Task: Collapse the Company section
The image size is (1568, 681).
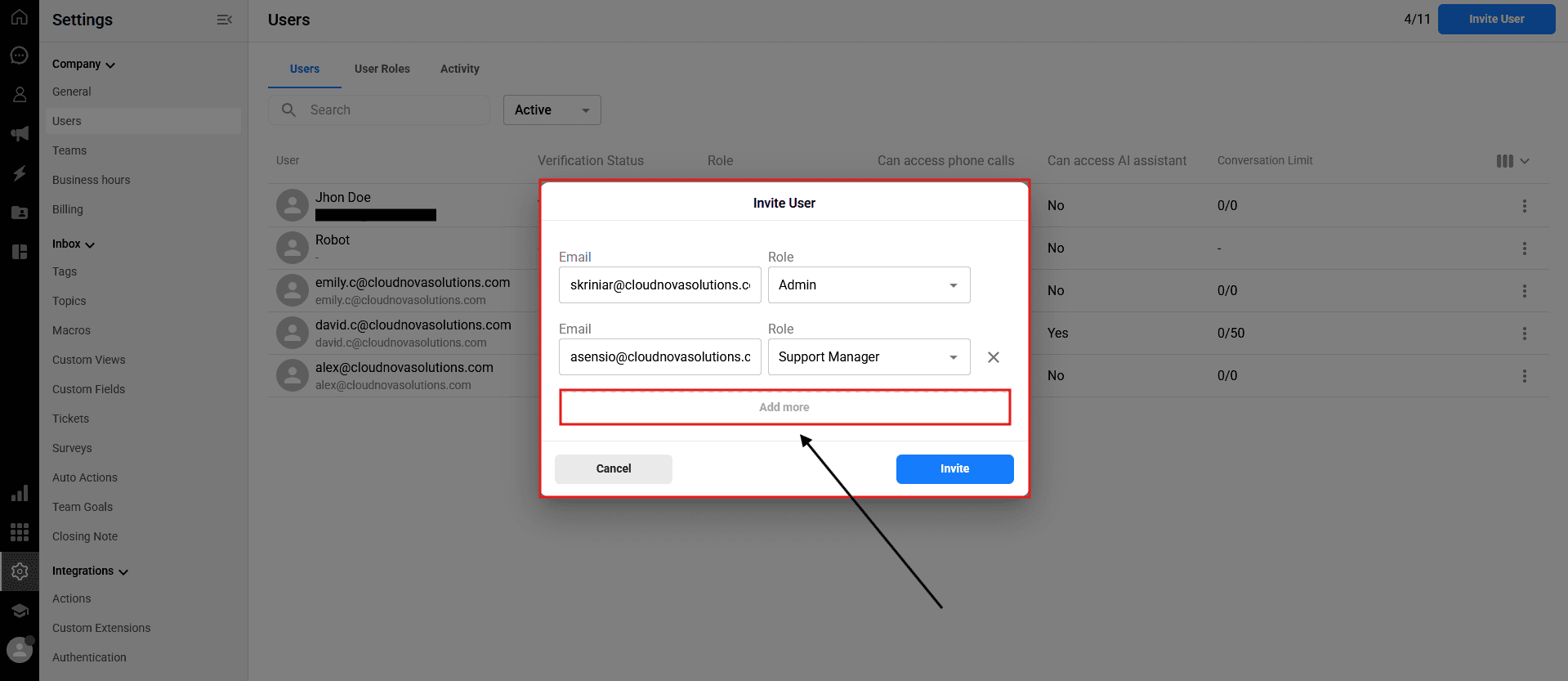Action: click(x=83, y=64)
